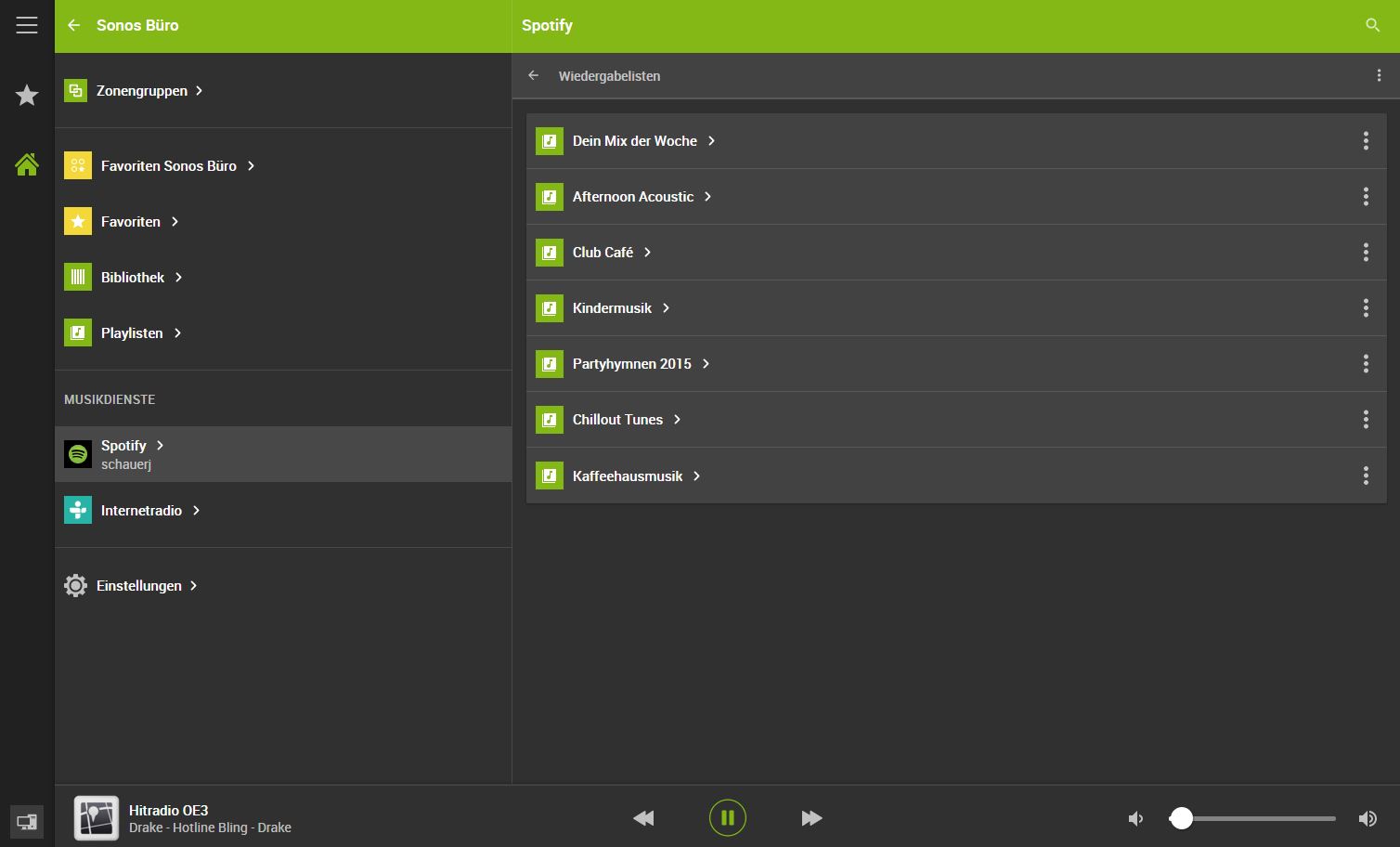The image size is (1400, 847).
Task: Click the device switcher icon at bottom left
Action: click(x=27, y=822)
